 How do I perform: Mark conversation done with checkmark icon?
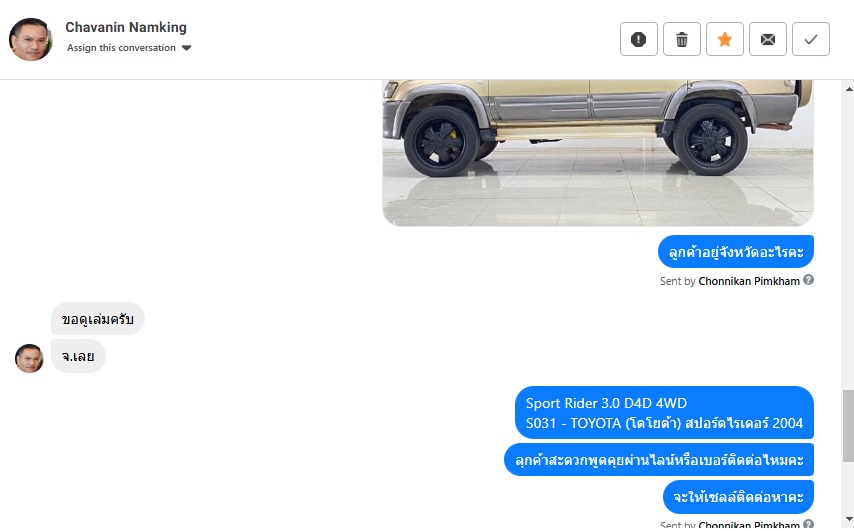click(810, 39)
